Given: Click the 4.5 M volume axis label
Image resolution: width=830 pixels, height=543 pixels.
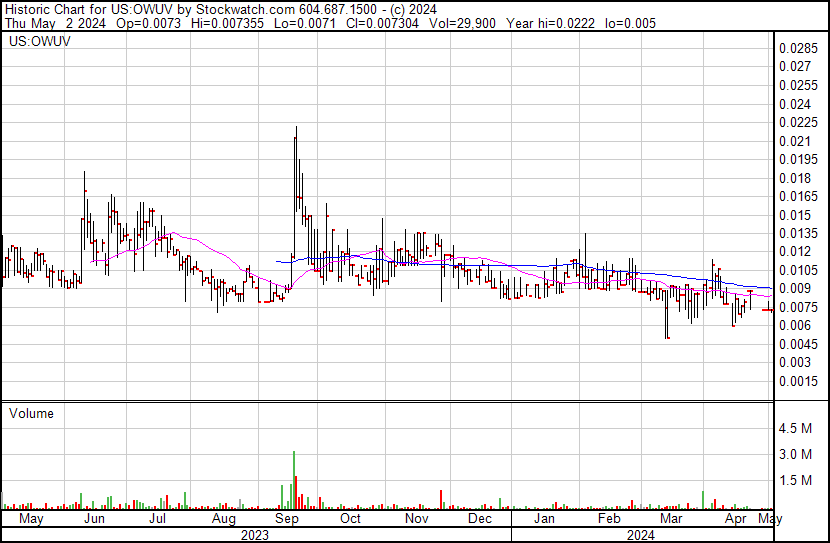Looking at the screenshot, I should (795, 429).
